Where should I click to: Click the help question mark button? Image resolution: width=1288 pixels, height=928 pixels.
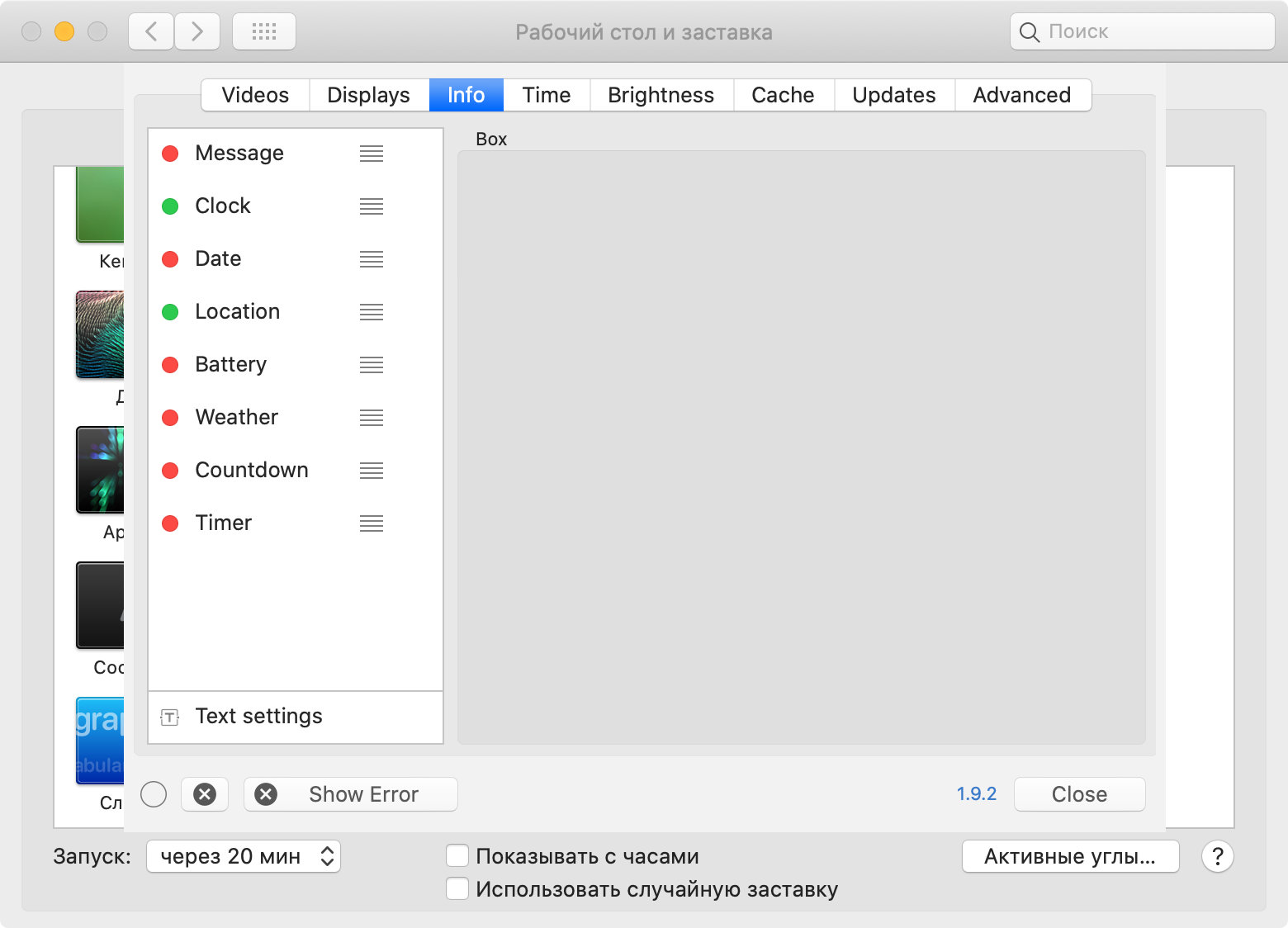pos(1217,856)
